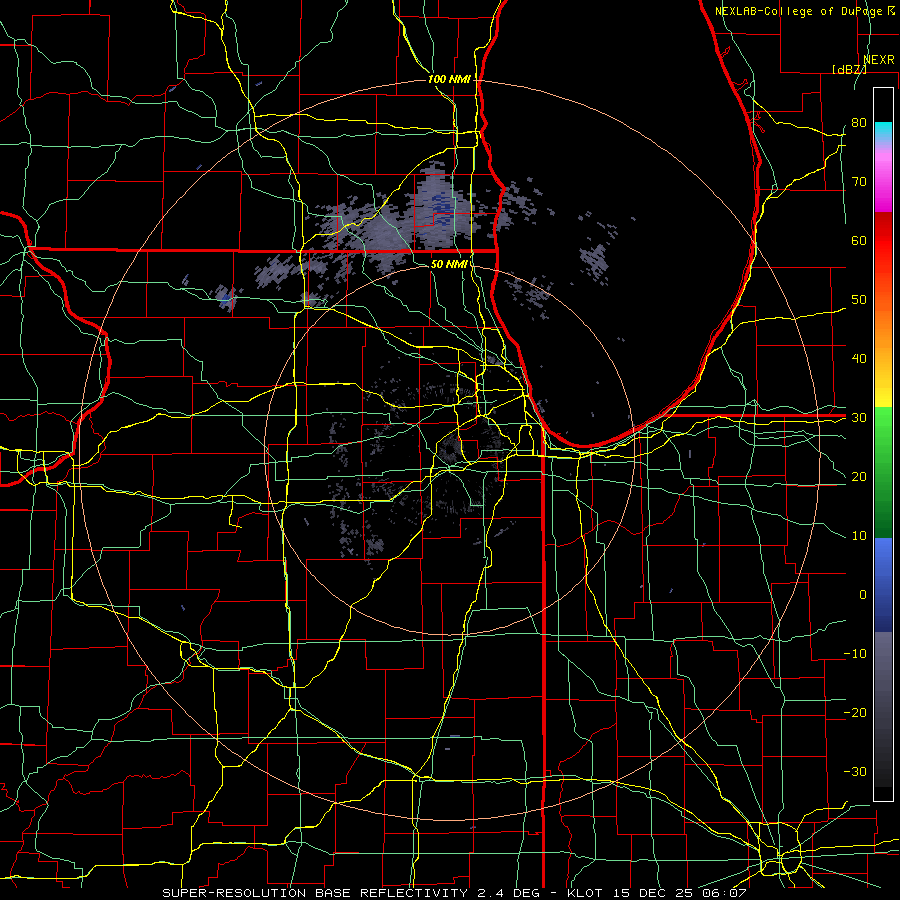Viewport: 900px width, 900px height.
Task: Click the 20 value on the dBZ scale
Action: click(859, 476)
